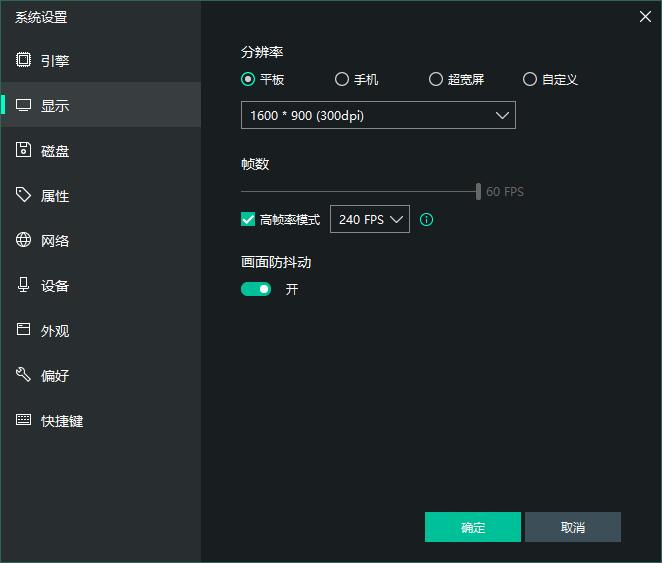Click the 快捷键 keyboard icon
This screenshot has height=563, width=662.
(x=23, y=420)
